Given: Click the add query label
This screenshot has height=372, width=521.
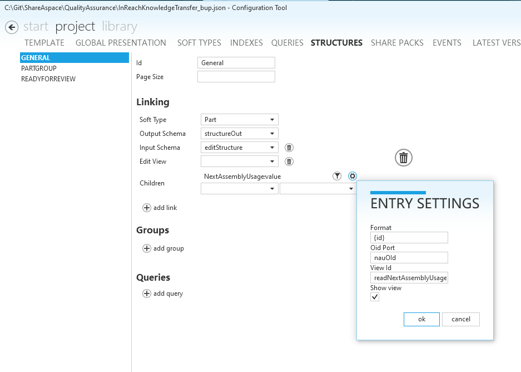Looking at the screenshot, I should 168,293.
